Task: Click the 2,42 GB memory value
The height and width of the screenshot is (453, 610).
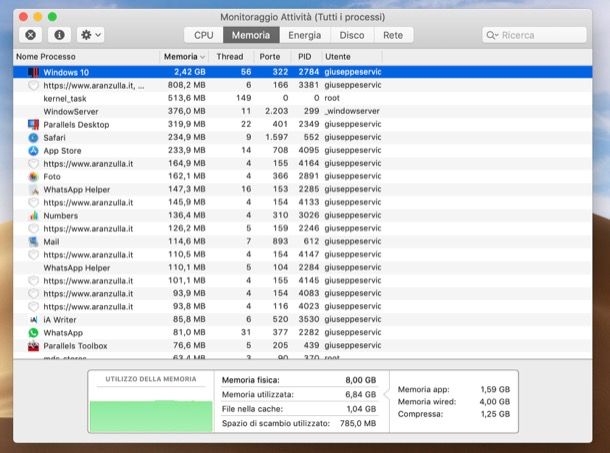Action: (x=189, y=72)
